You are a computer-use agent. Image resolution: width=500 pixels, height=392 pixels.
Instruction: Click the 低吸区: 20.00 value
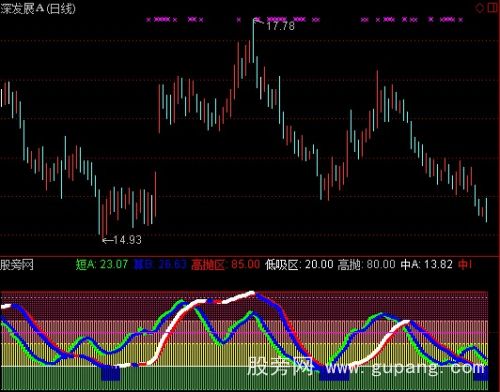pyautogui.click(x=299, y=264)
